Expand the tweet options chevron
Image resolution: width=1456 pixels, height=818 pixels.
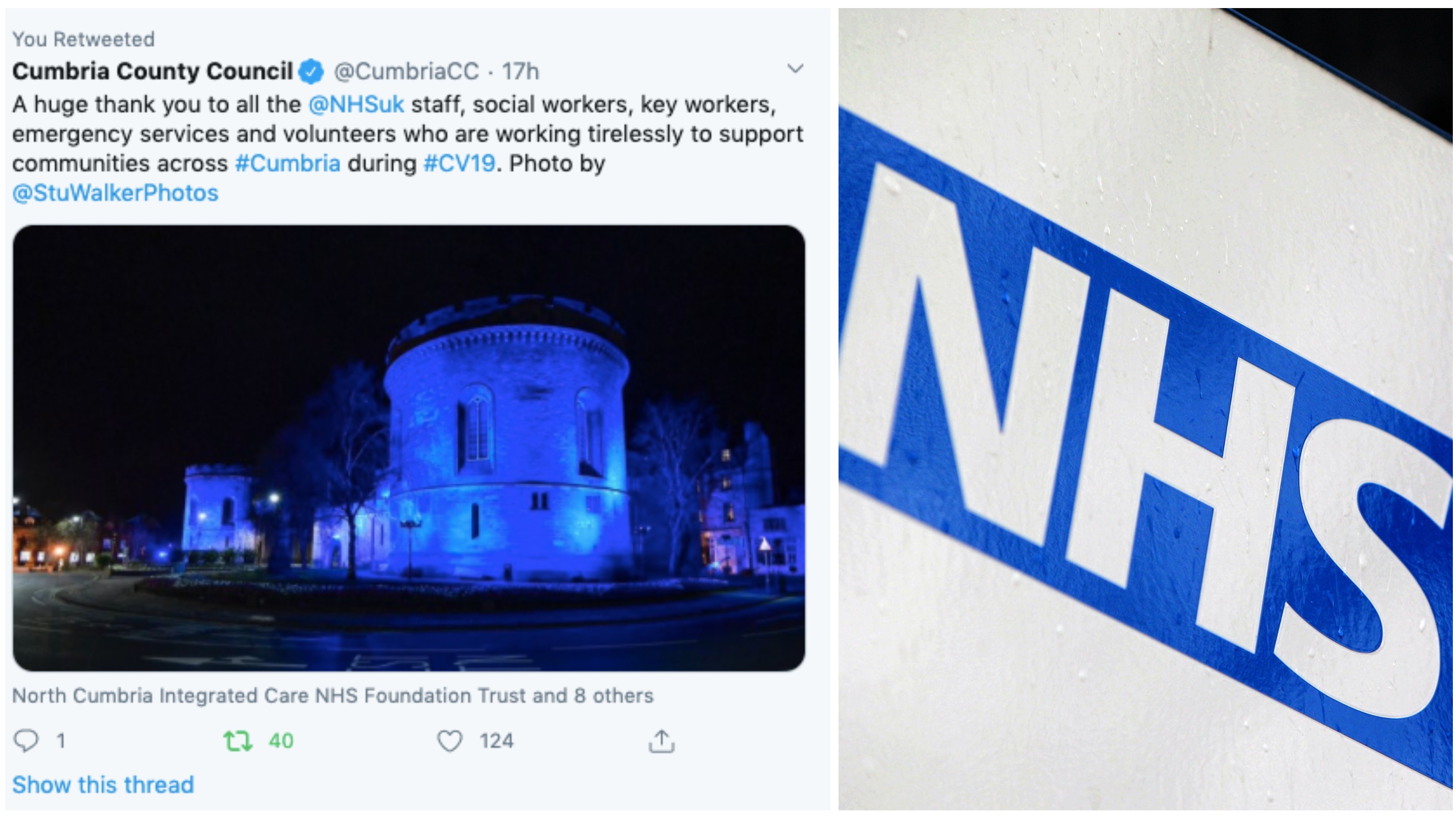[795, 69]
